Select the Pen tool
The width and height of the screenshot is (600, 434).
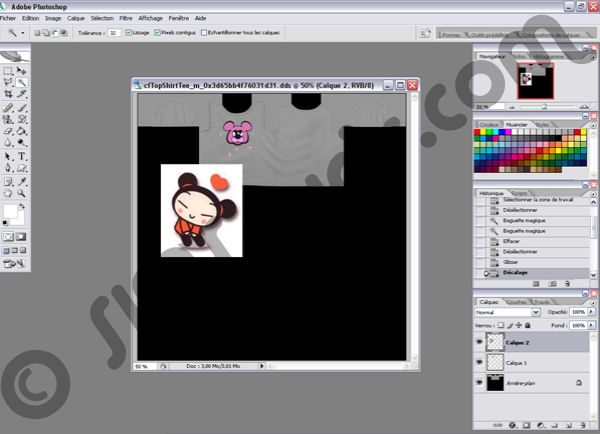click(x=8, y=168)
